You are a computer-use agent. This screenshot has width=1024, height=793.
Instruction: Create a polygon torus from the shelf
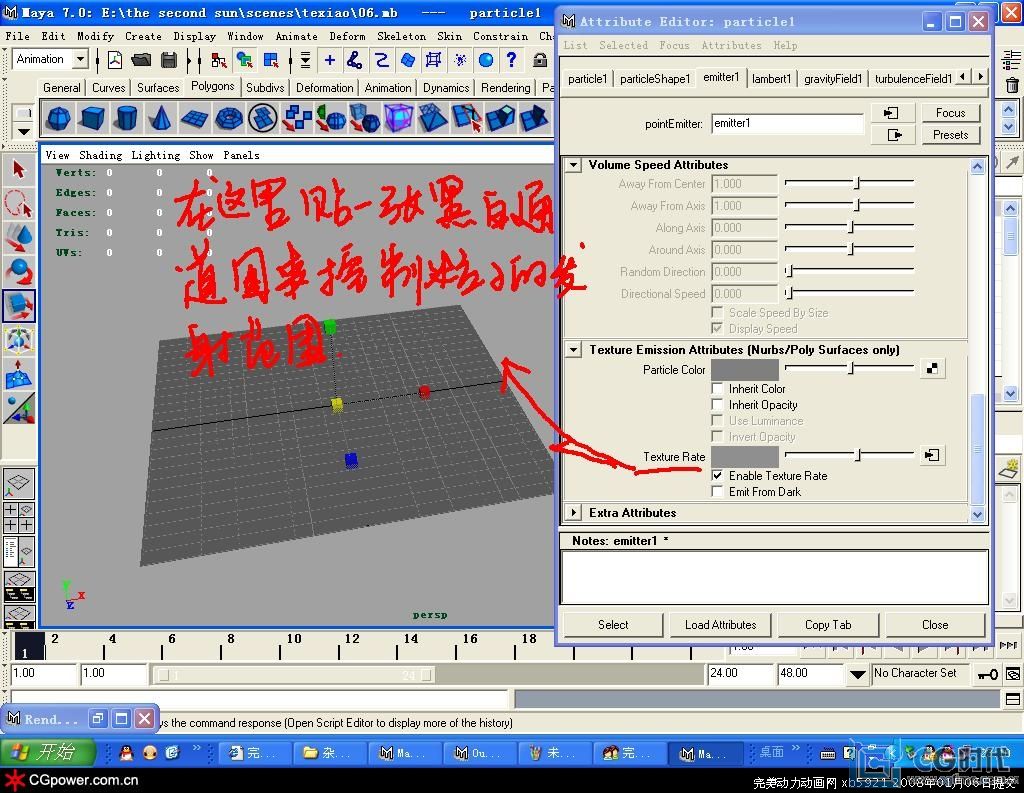tap(229, 118)
